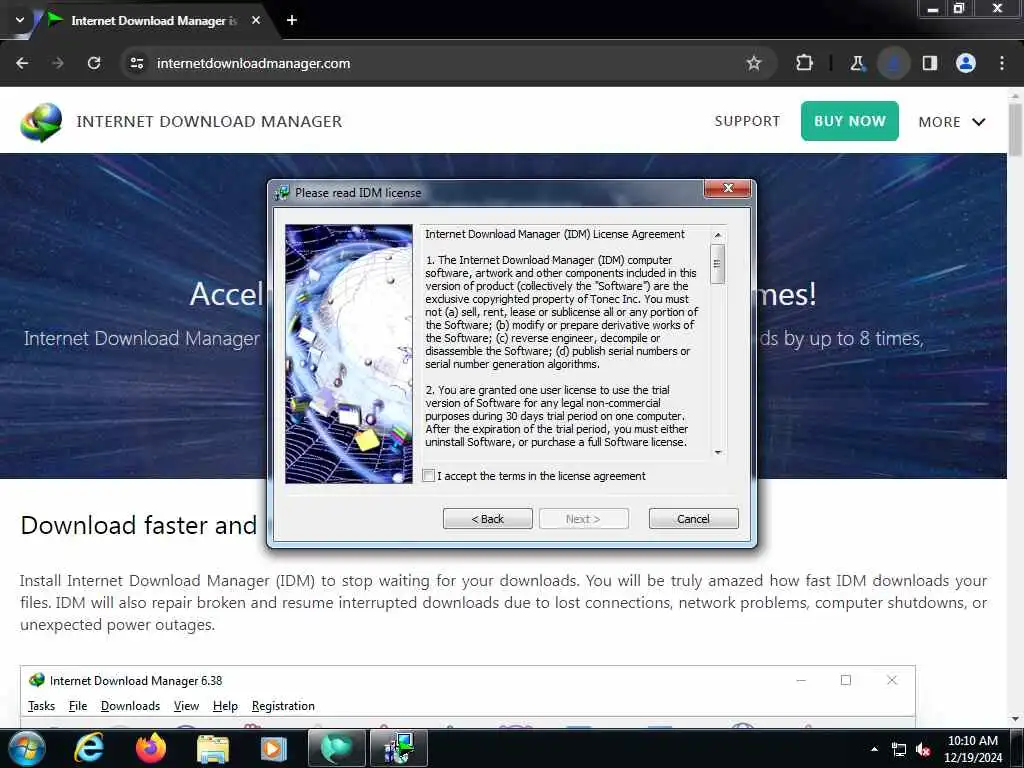Accept the IDM license agreement checkbox
The image size is (1024, 768).
(x=429, y=476)
